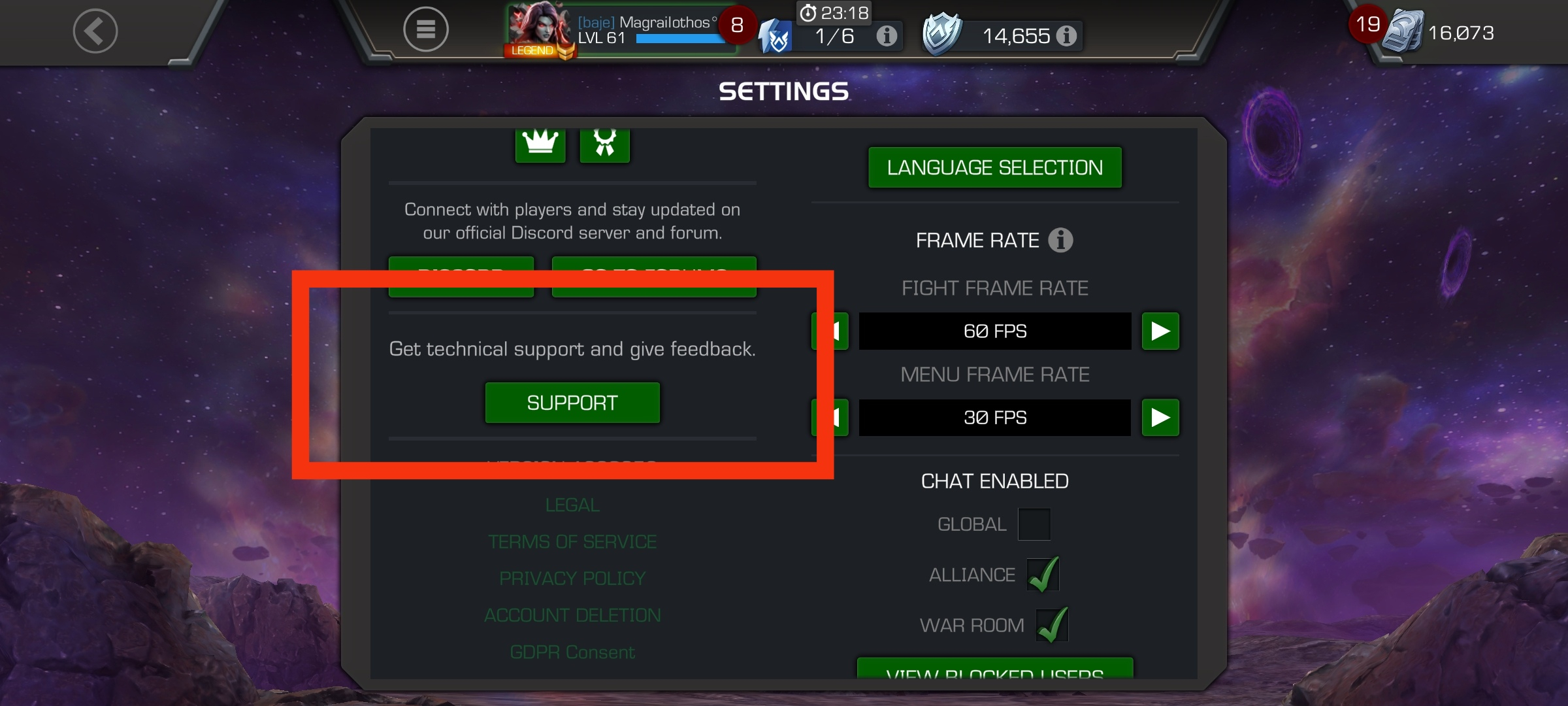Open the Account Deletion link
Viewport: 1568px width, 706px height.
[x=572, y=615]
